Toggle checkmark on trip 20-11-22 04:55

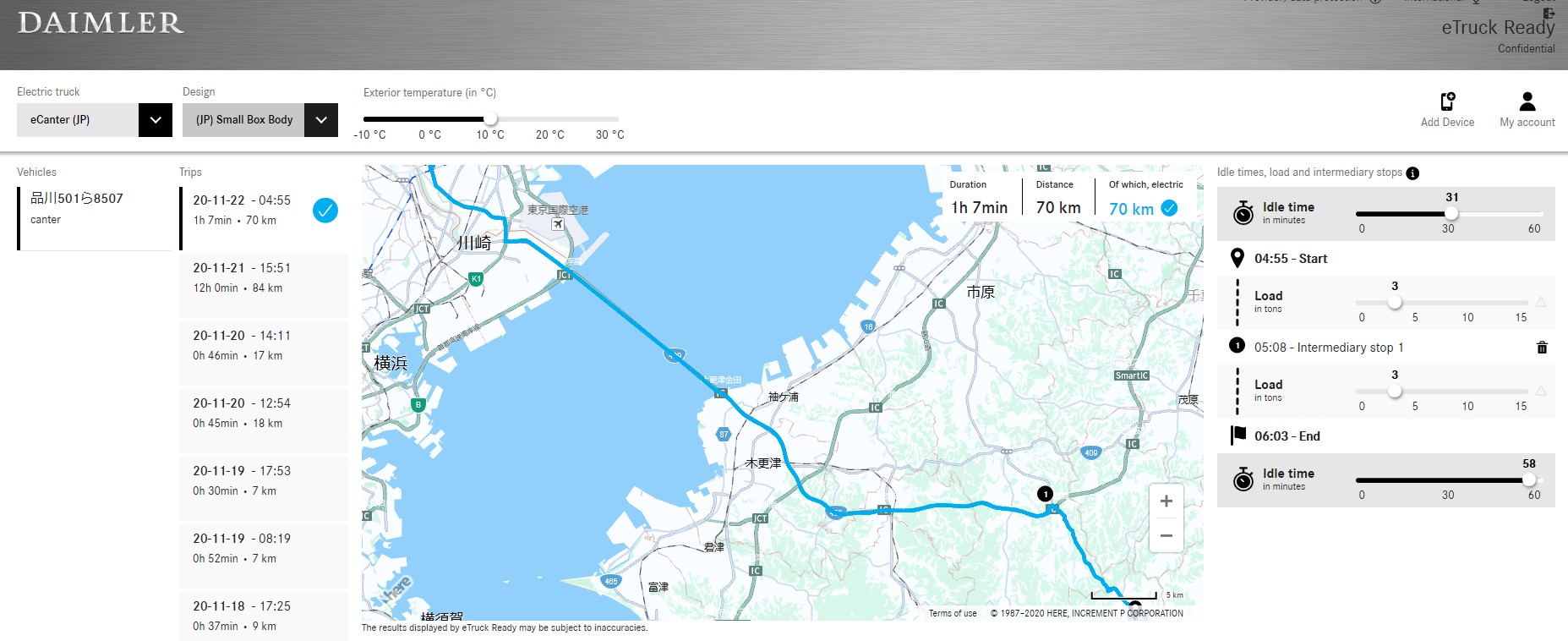point(325,210)
